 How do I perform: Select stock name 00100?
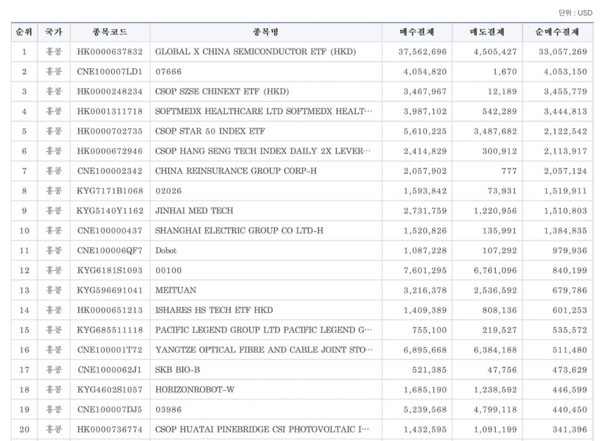tap(168, 271)
